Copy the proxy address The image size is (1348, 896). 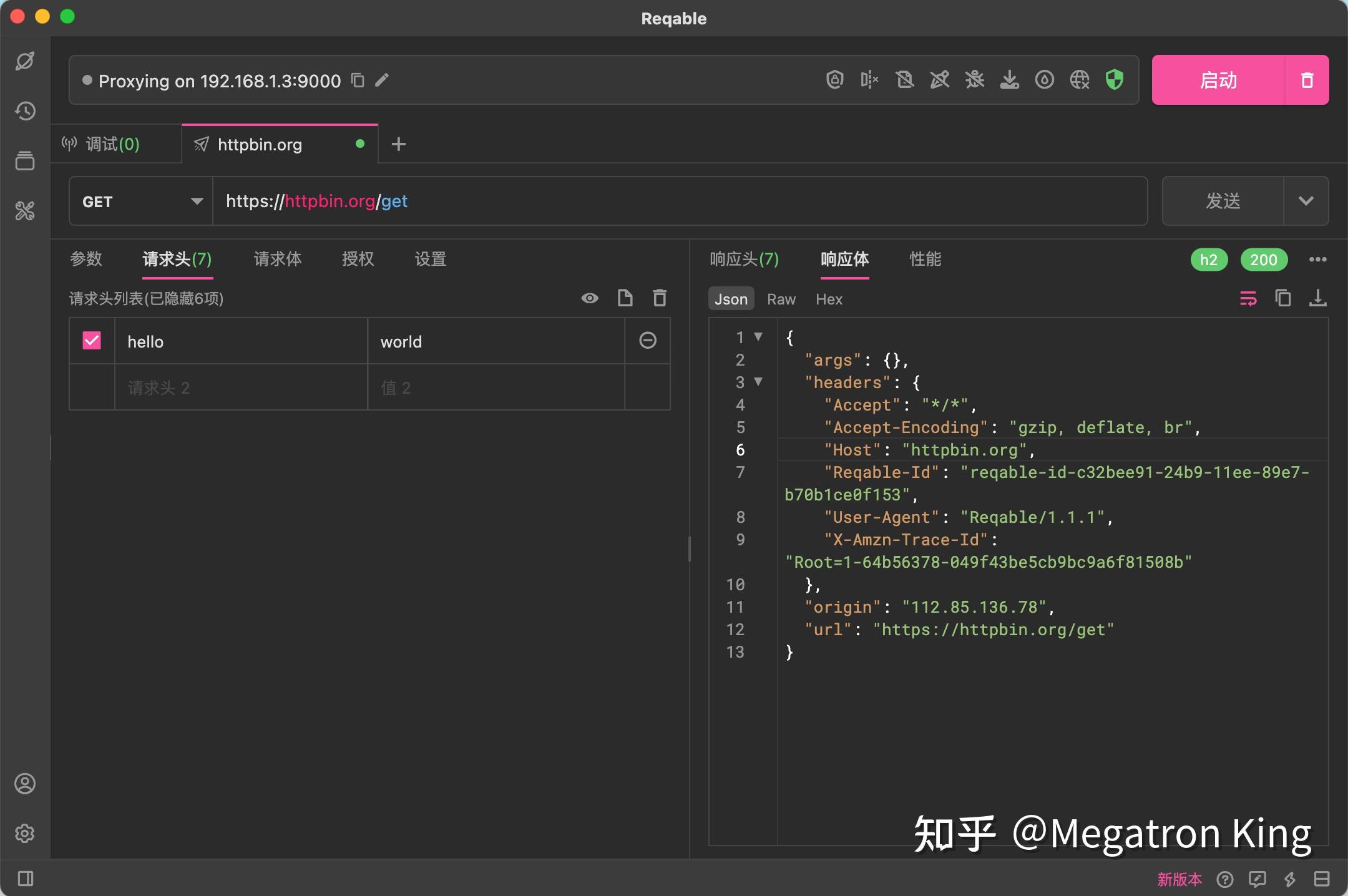(x=358, y=80)
